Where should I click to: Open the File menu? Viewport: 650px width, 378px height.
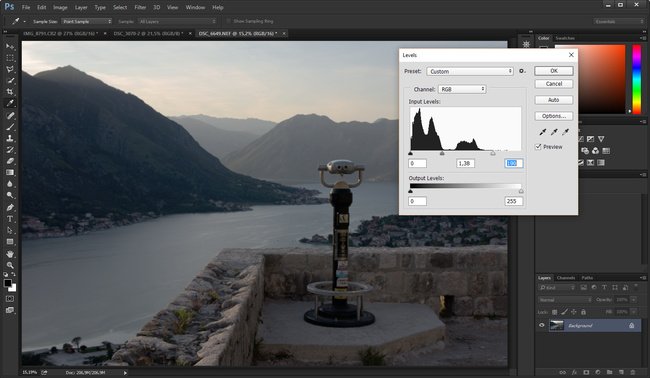26,7
